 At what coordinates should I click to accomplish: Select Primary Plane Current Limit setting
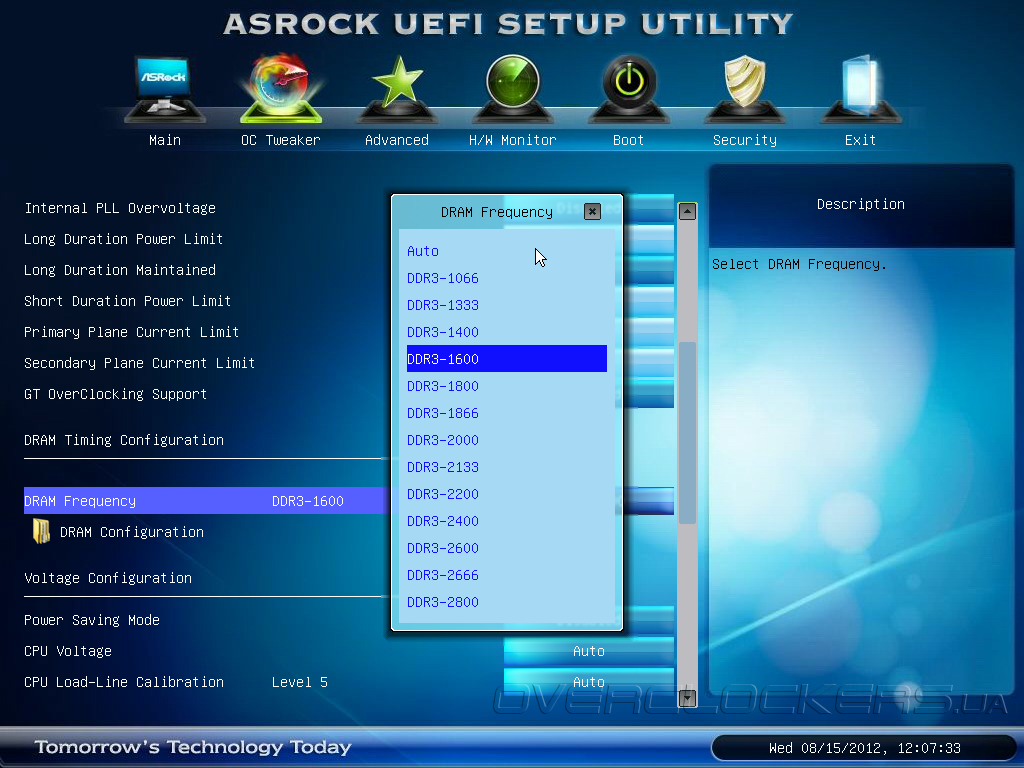tap(131, 332)
